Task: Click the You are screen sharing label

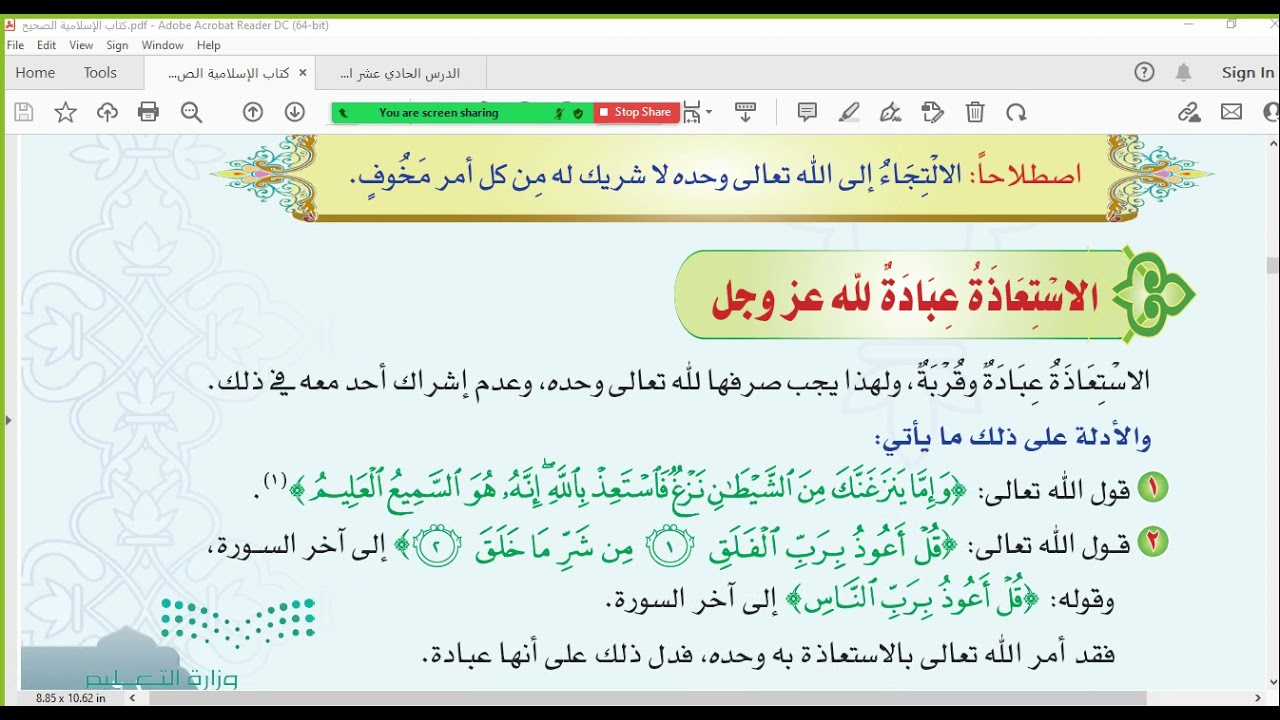Action: 438,113
